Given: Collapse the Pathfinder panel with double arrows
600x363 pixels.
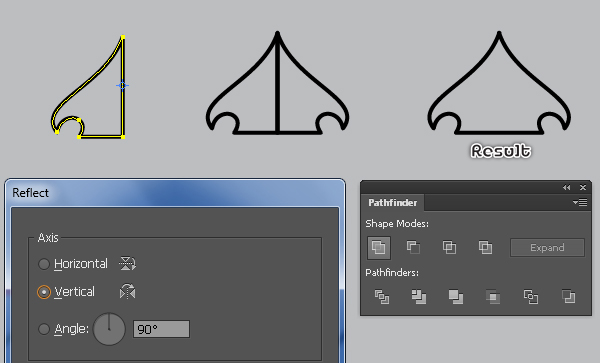Looking at the screenshot, I should tap(567, 187).
